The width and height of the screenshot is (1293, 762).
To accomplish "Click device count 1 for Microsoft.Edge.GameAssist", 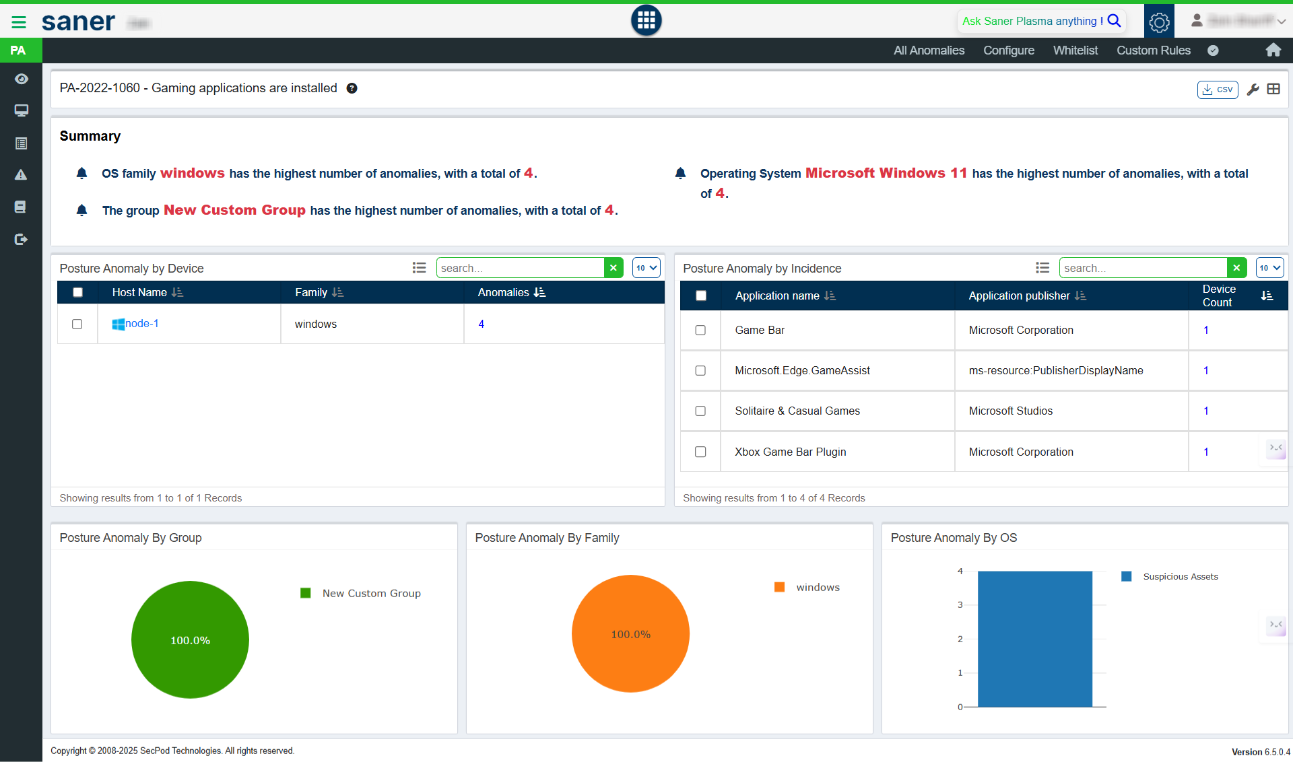I will 1206,370.
